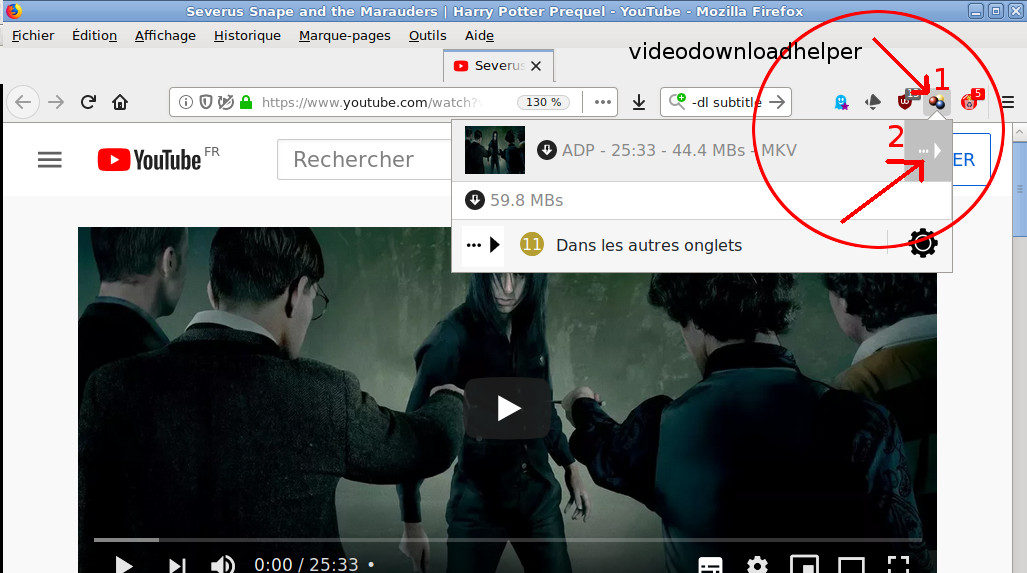Reload the current YouTube page

88,102
